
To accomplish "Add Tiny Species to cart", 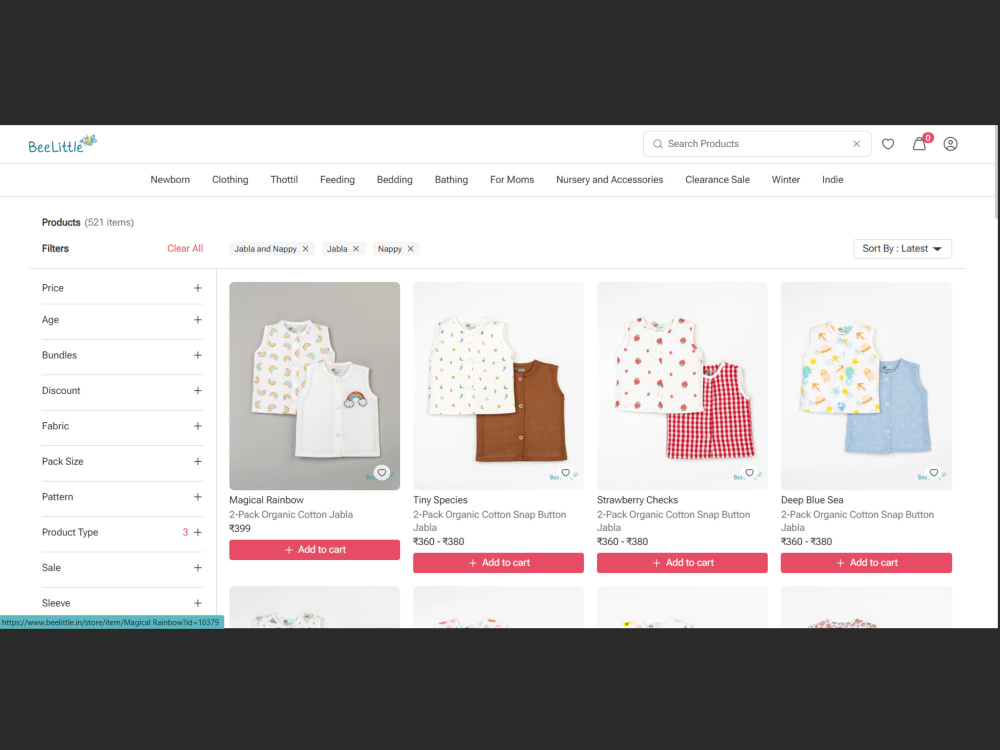I will [498, 563].
